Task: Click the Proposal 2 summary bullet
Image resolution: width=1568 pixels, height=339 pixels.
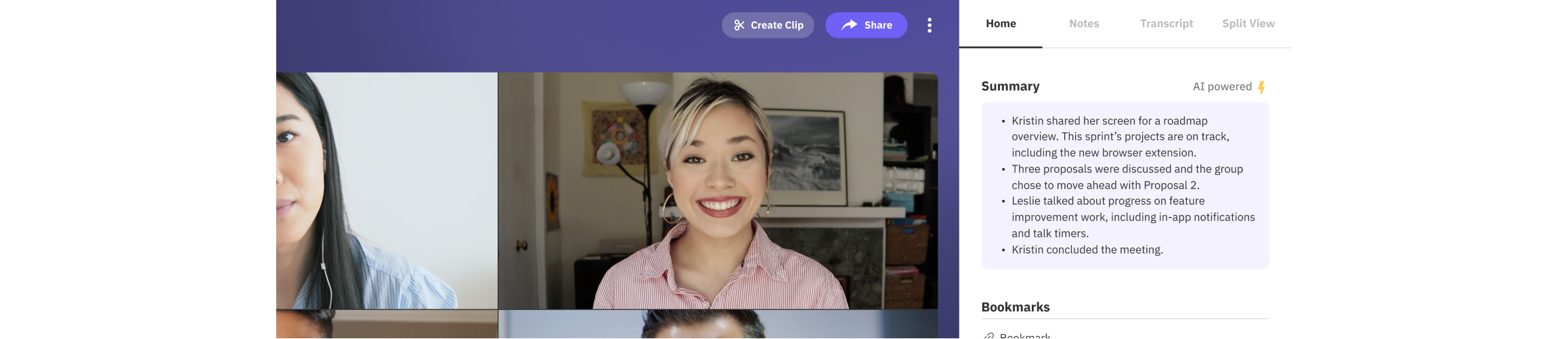Action: pyautogui.click(x=1127, y=177)
